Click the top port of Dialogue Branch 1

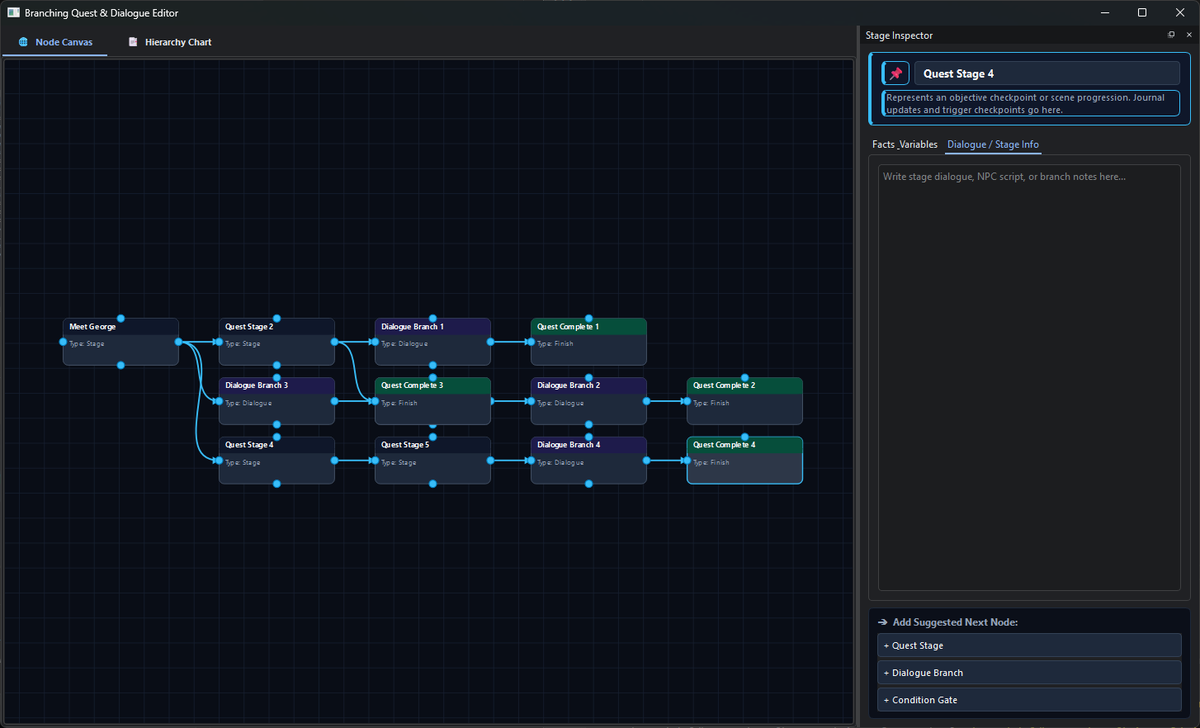click(x=433, y=318)
